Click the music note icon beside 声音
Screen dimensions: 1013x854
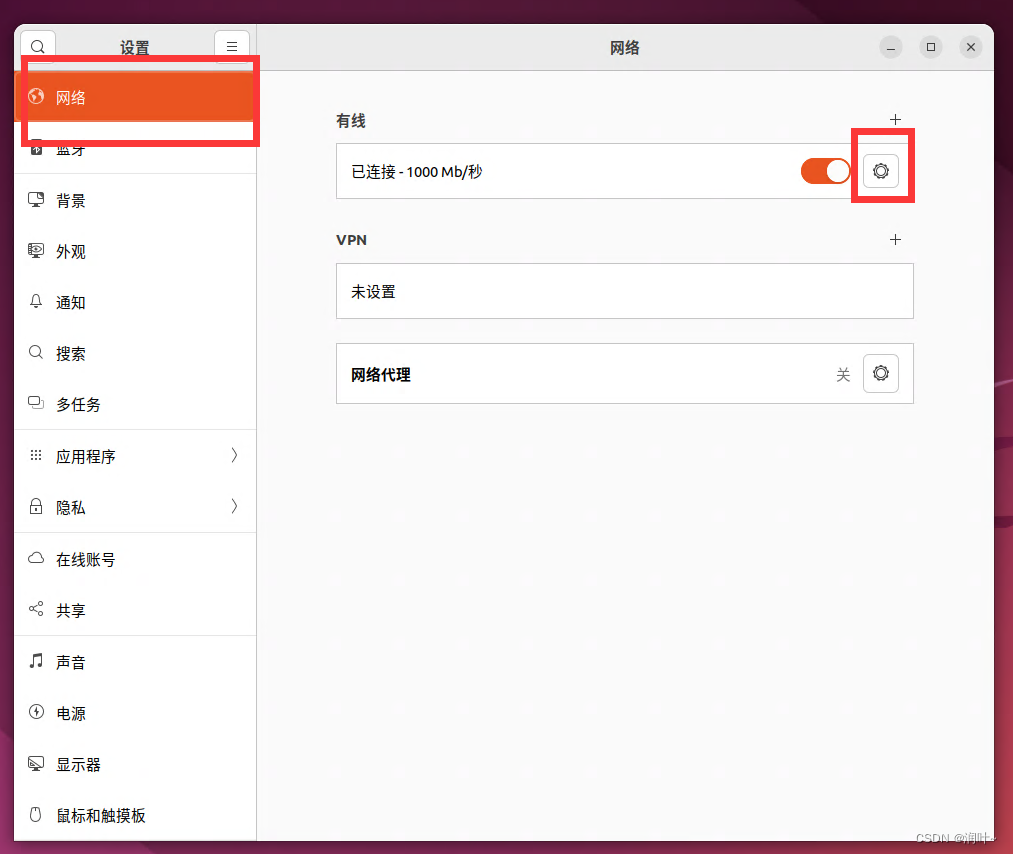36,660
